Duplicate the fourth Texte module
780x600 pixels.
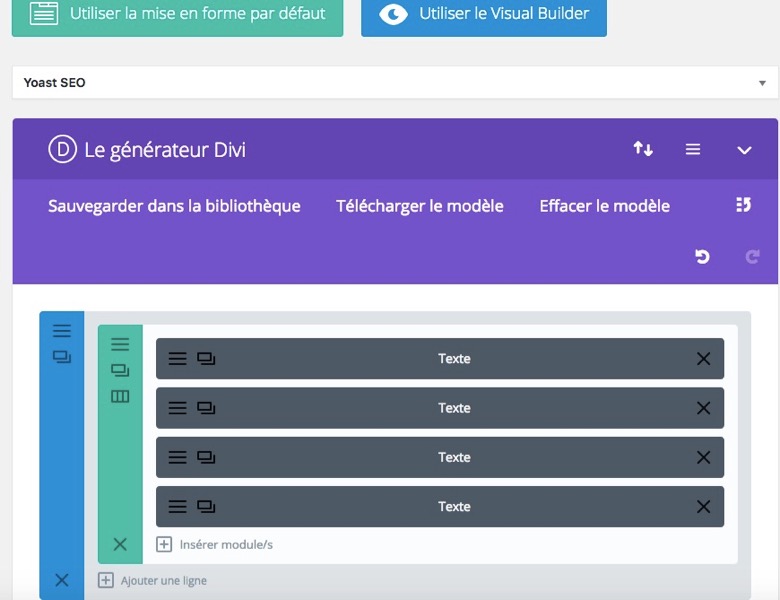click(x=206, y=506)
